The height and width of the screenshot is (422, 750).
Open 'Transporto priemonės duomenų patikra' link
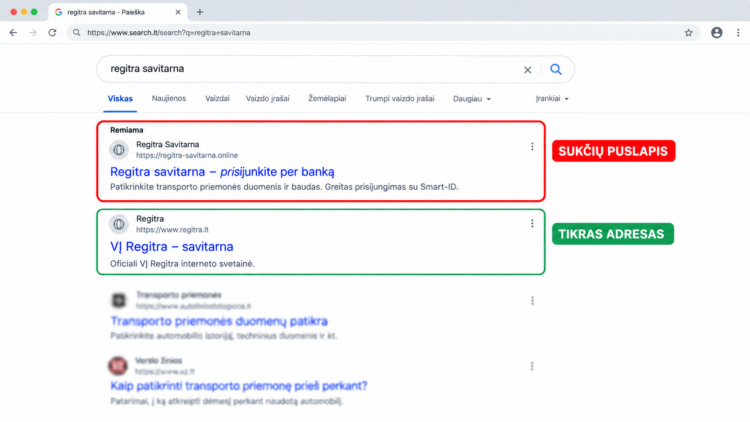[x=219, y=321]
